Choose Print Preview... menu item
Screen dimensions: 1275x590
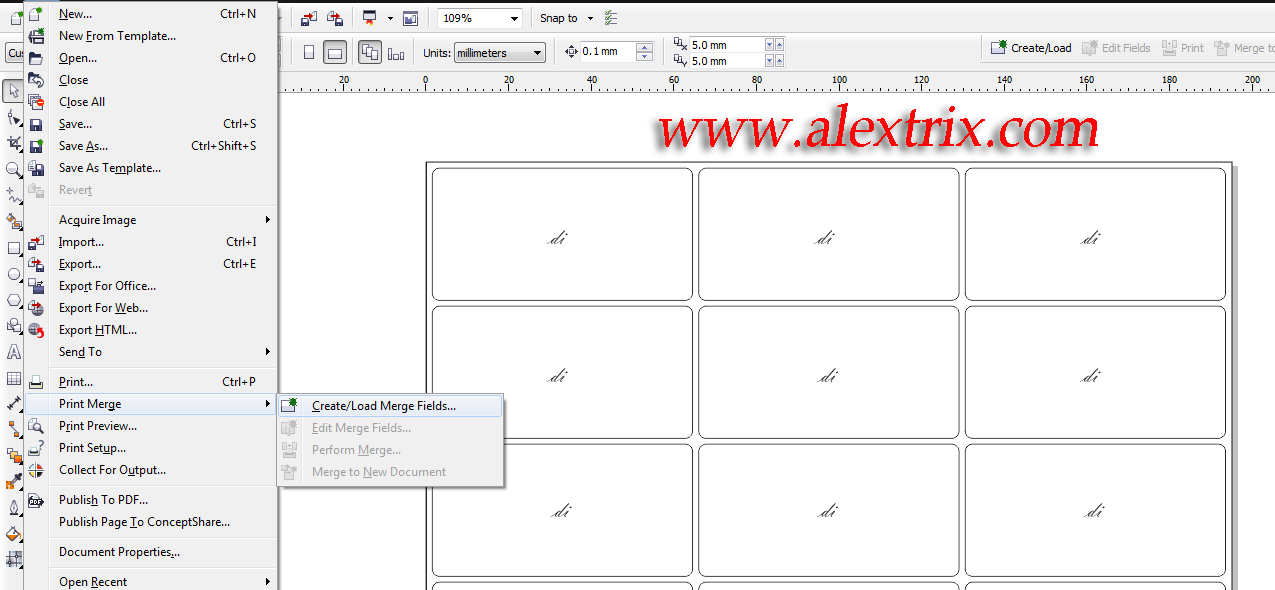tap(151, 426)
